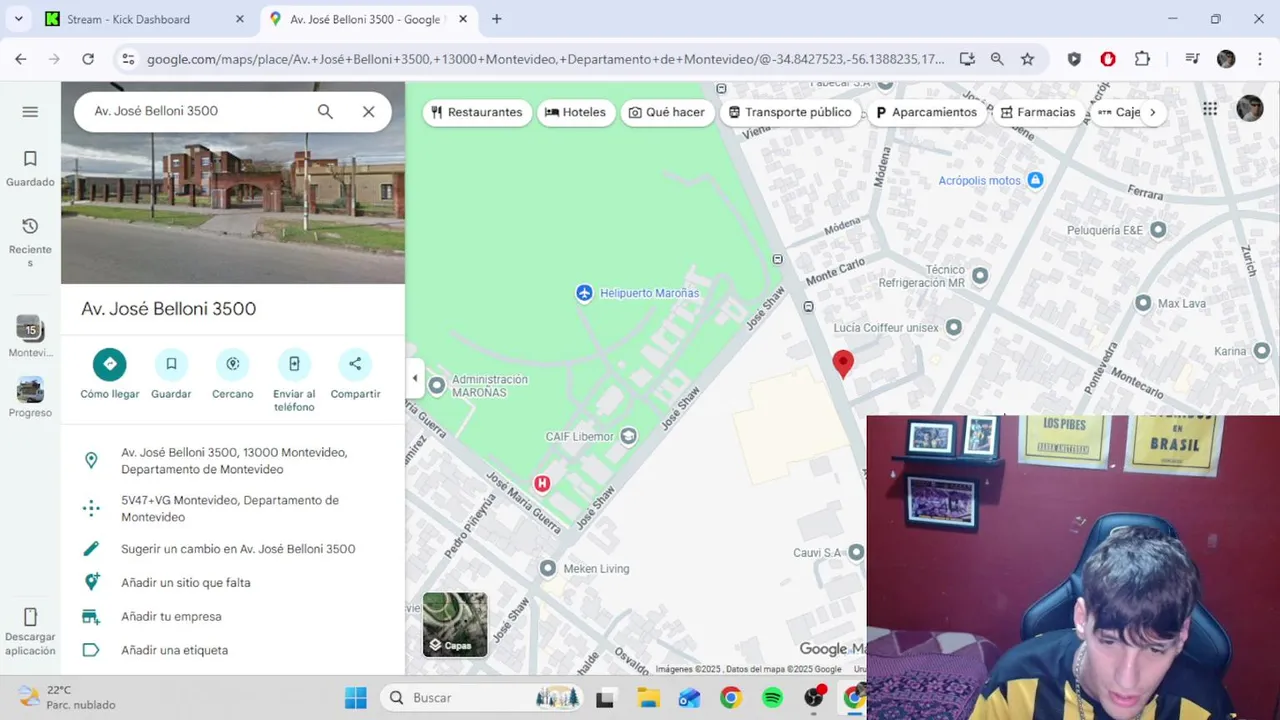This screenshot has height=720, width=1280.
Task: Bookmark this page with the star
Action: point(1027,59)
